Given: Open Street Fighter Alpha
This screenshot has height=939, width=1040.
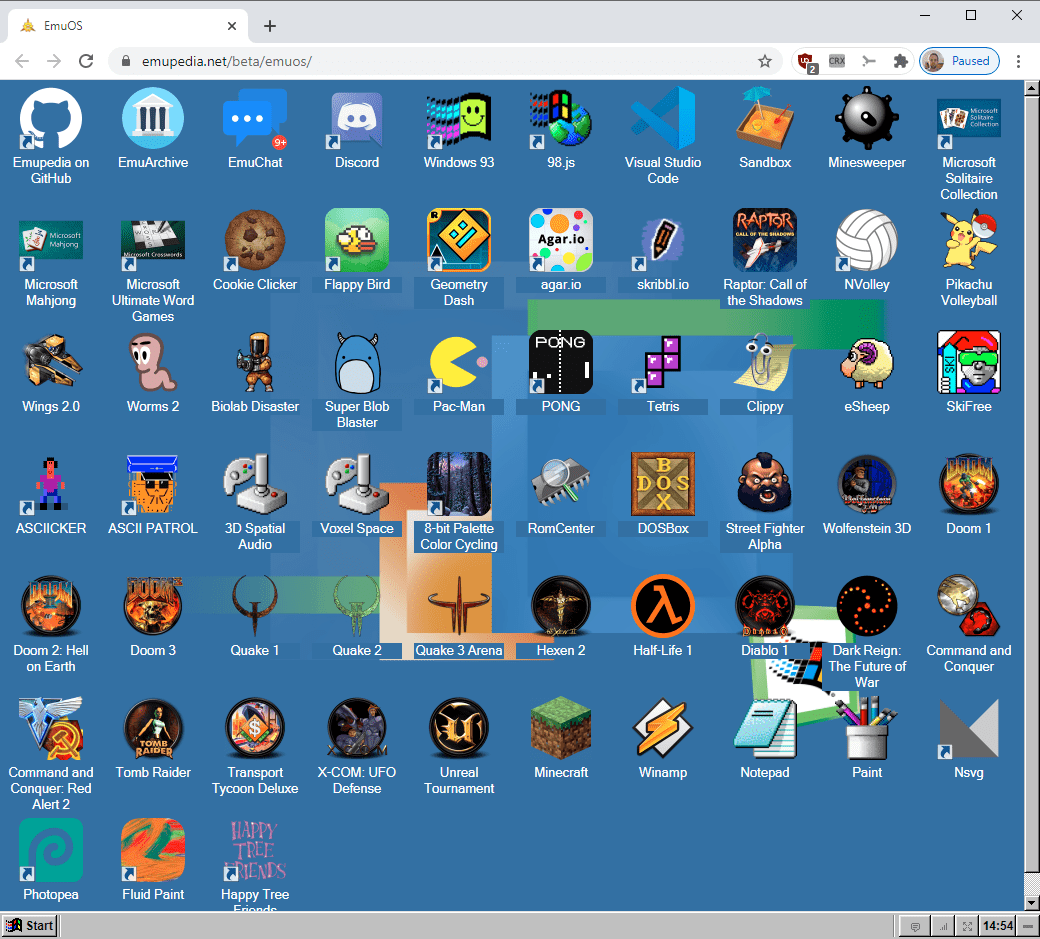Looking at the screenshot, I should coord(765,484).
